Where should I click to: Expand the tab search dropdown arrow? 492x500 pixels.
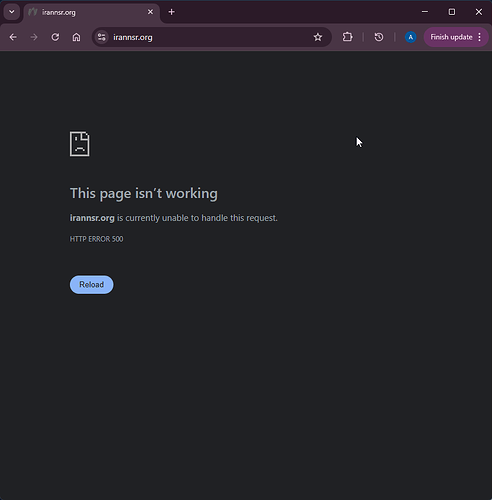[12, 12]
